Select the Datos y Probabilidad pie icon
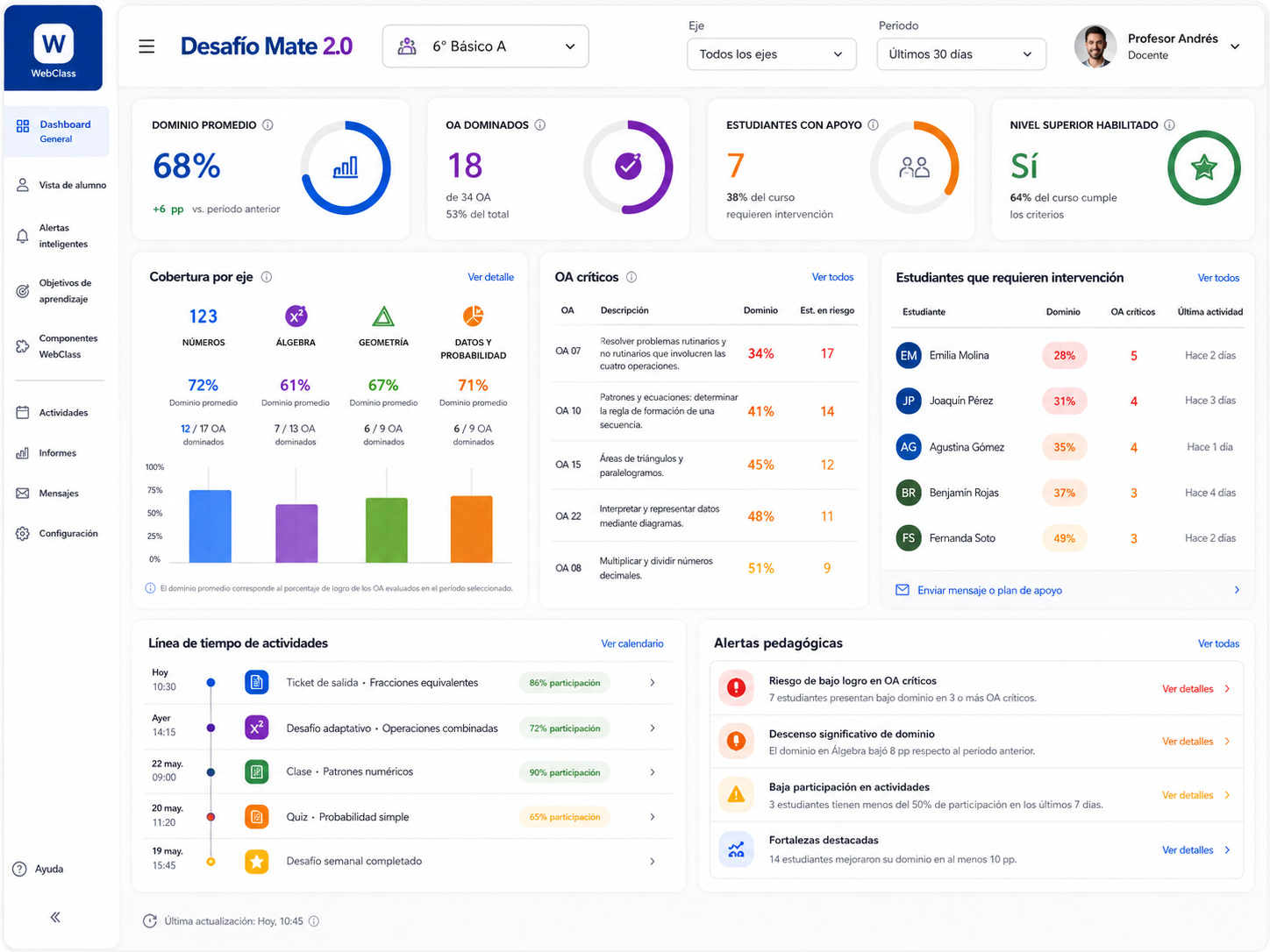Image resolution: width=1270 pixels, height=952 pixels. click(473, 316)
